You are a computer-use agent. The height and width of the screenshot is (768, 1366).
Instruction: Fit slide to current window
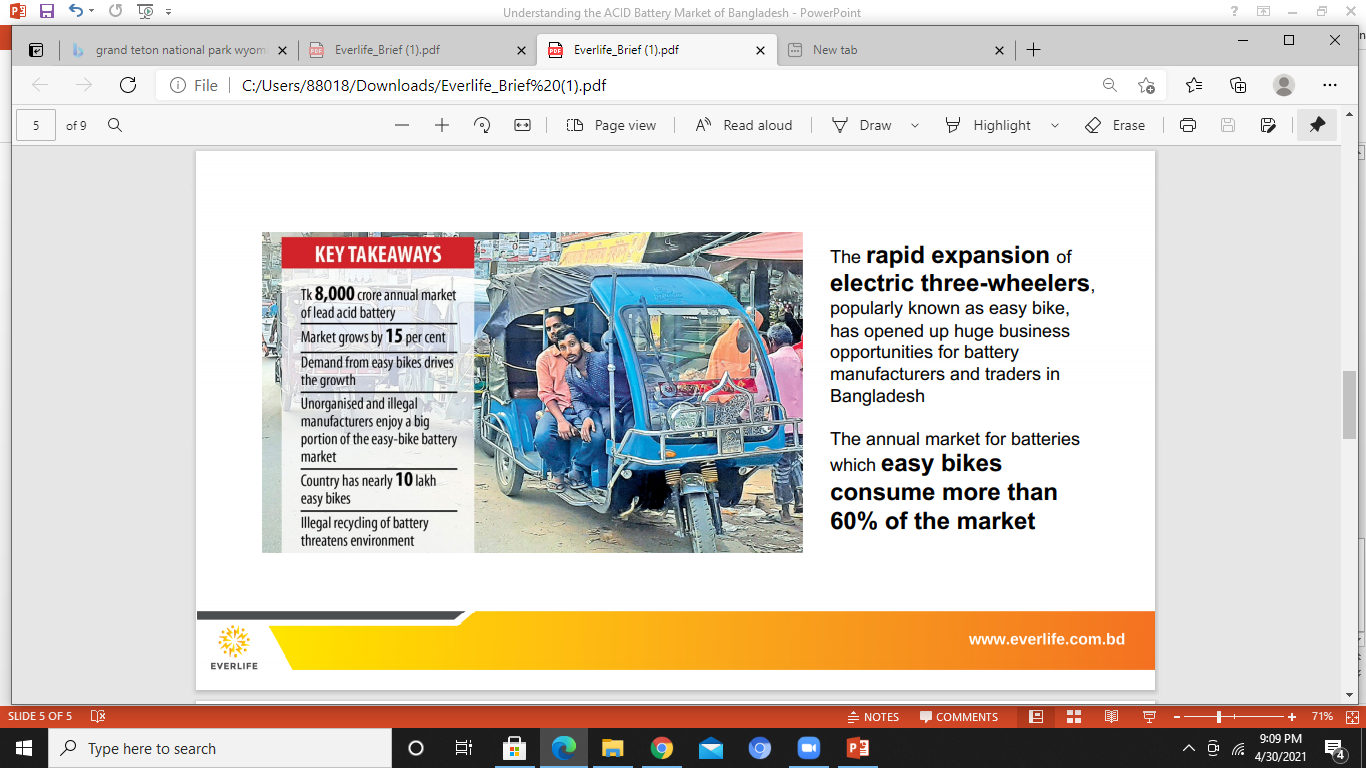[1353, 716]
